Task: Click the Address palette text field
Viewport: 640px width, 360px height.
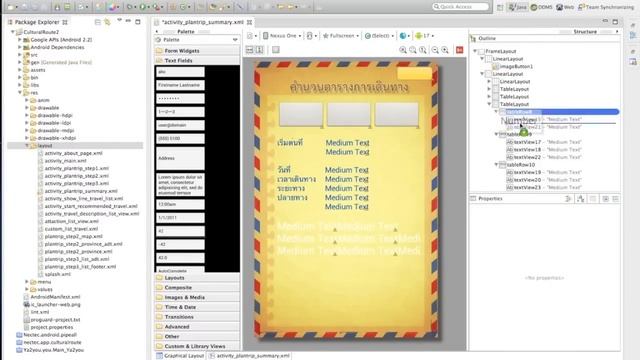Action: pos(180,158)
